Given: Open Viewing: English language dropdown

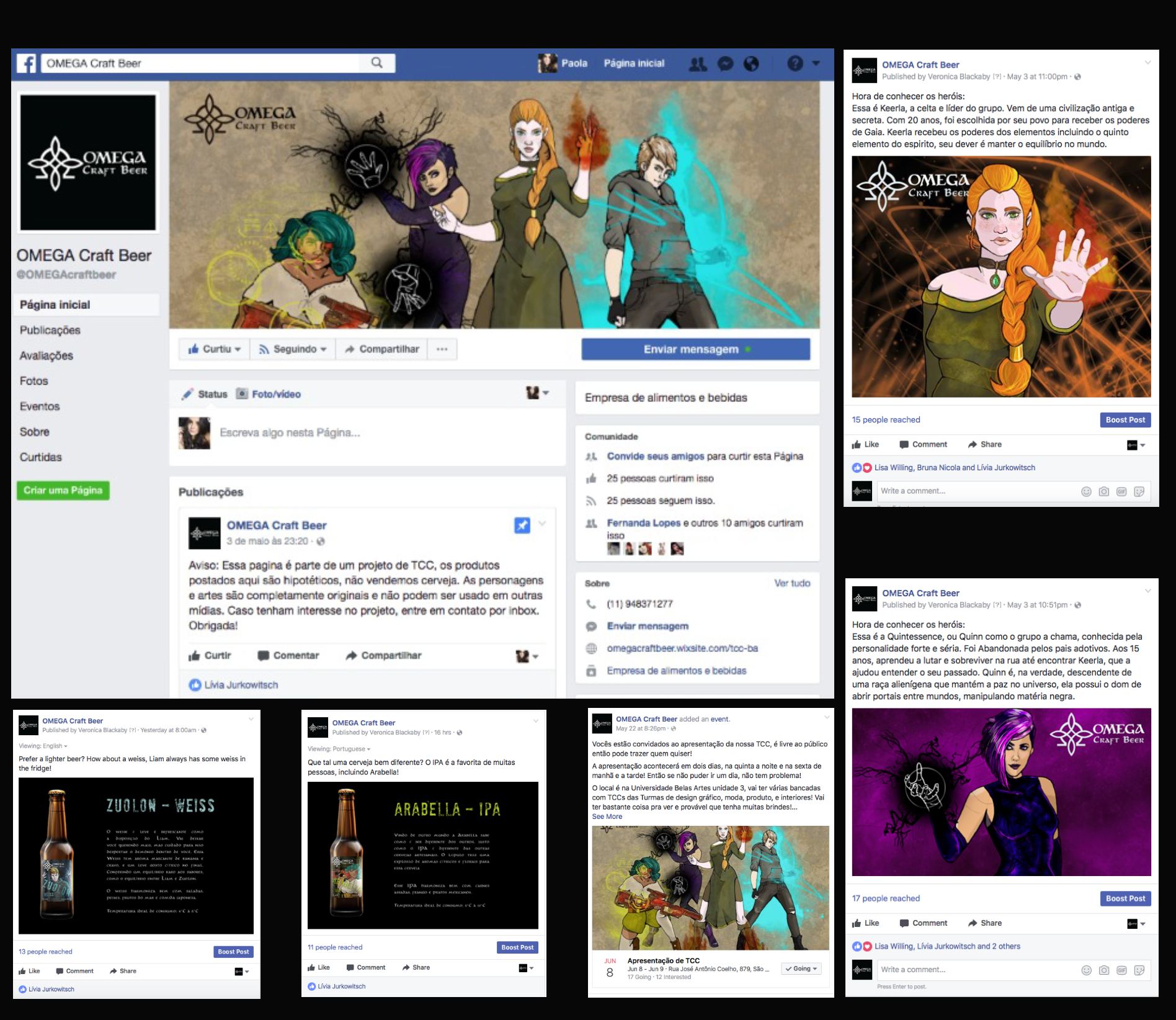Looking at the screenshot, I should [x=43, y=746].
